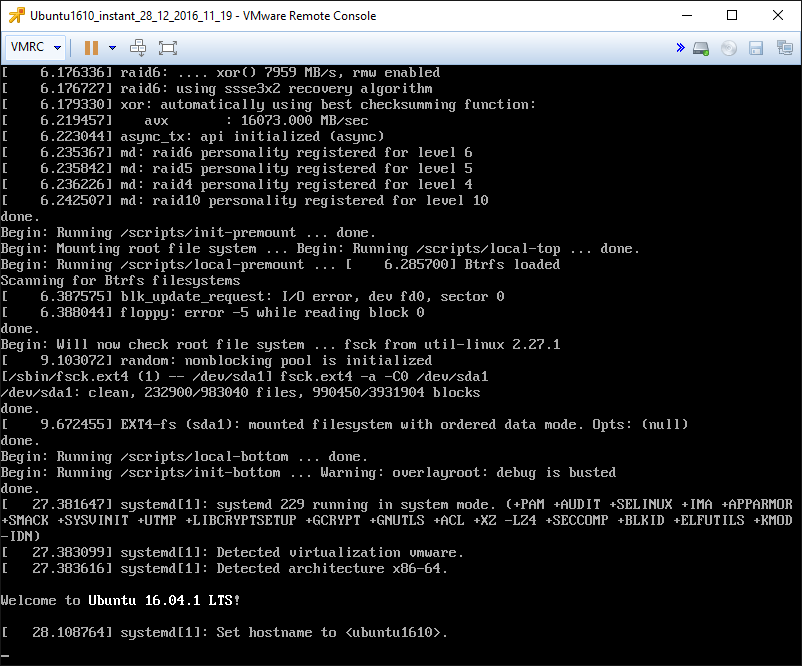Viewport: 802px width, 666px height.
Task: Click the 'Scanning for Btrfs filesystems' line
Action: [120, 280]
